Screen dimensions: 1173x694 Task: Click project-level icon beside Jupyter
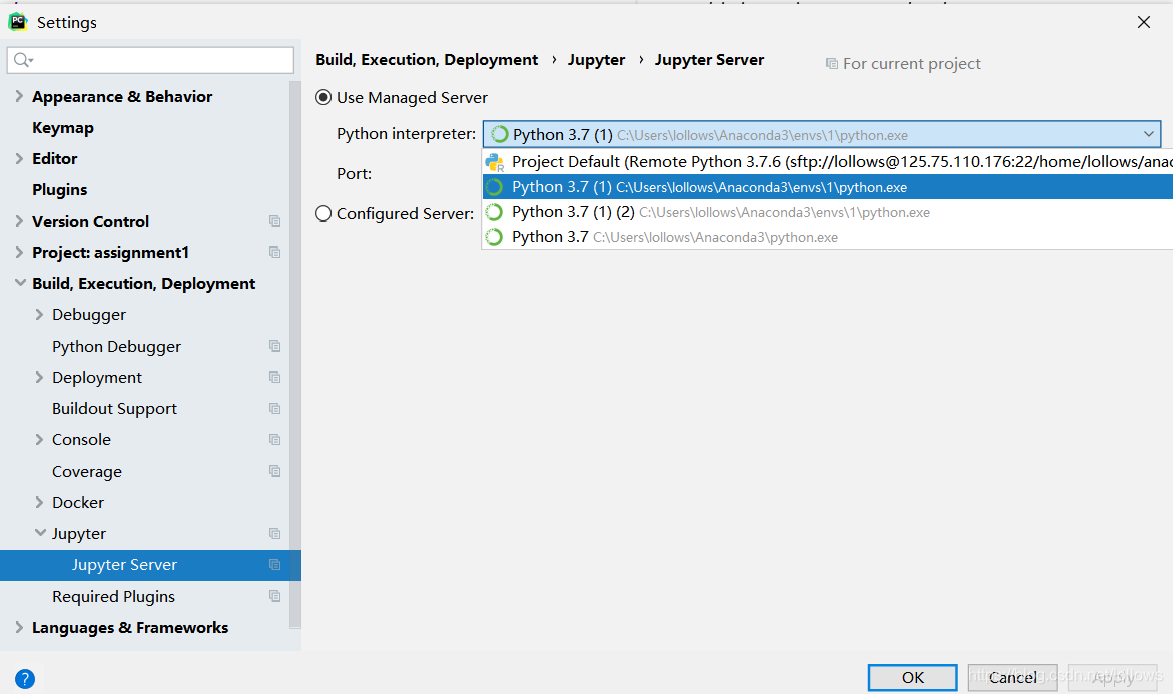[275, 534]
